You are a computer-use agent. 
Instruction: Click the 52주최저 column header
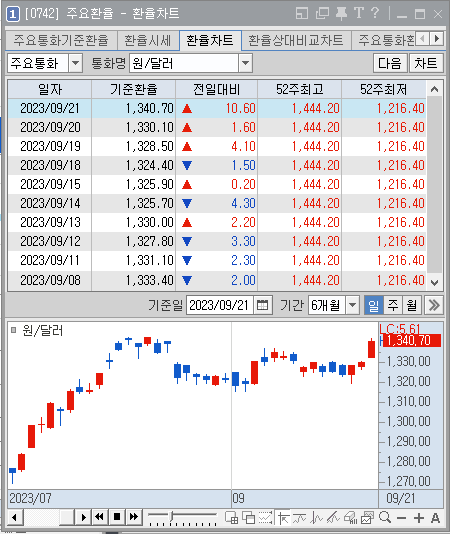coord(384,90)
